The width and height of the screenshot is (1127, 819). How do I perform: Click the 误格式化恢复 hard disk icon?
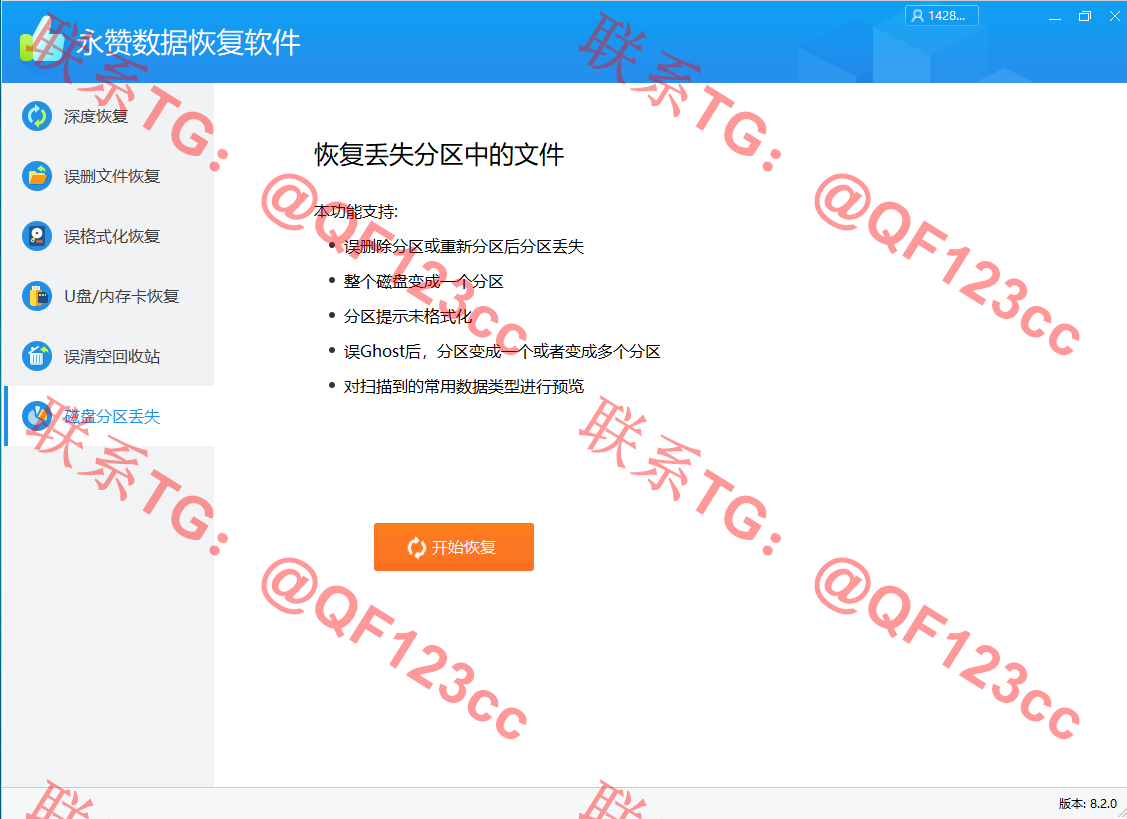pyautogui.click(x=37, y=236)
